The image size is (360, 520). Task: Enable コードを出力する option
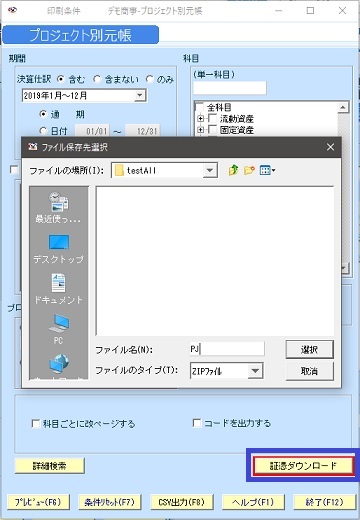197,423
